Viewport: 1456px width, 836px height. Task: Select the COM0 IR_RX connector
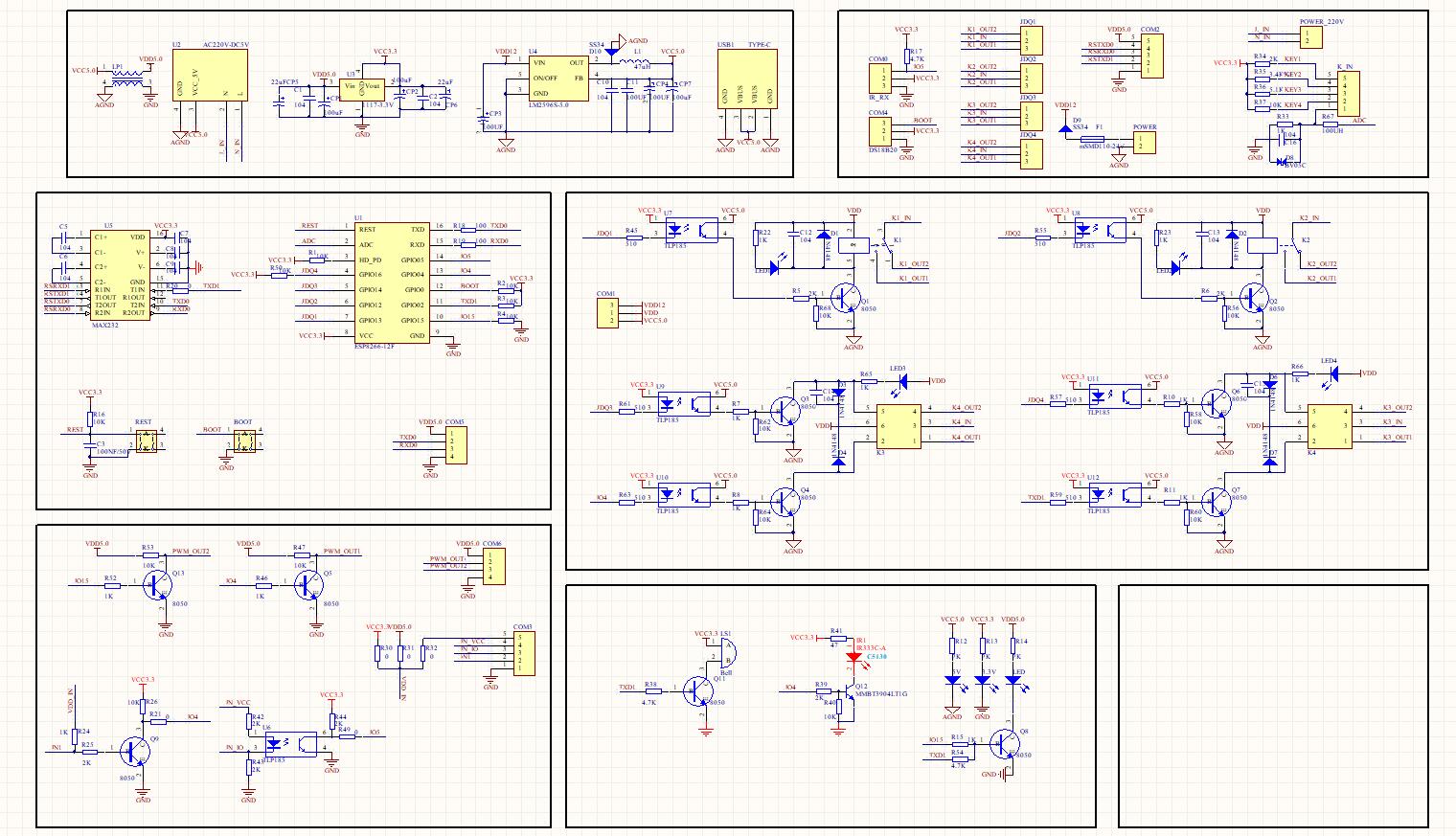[878, 79]
